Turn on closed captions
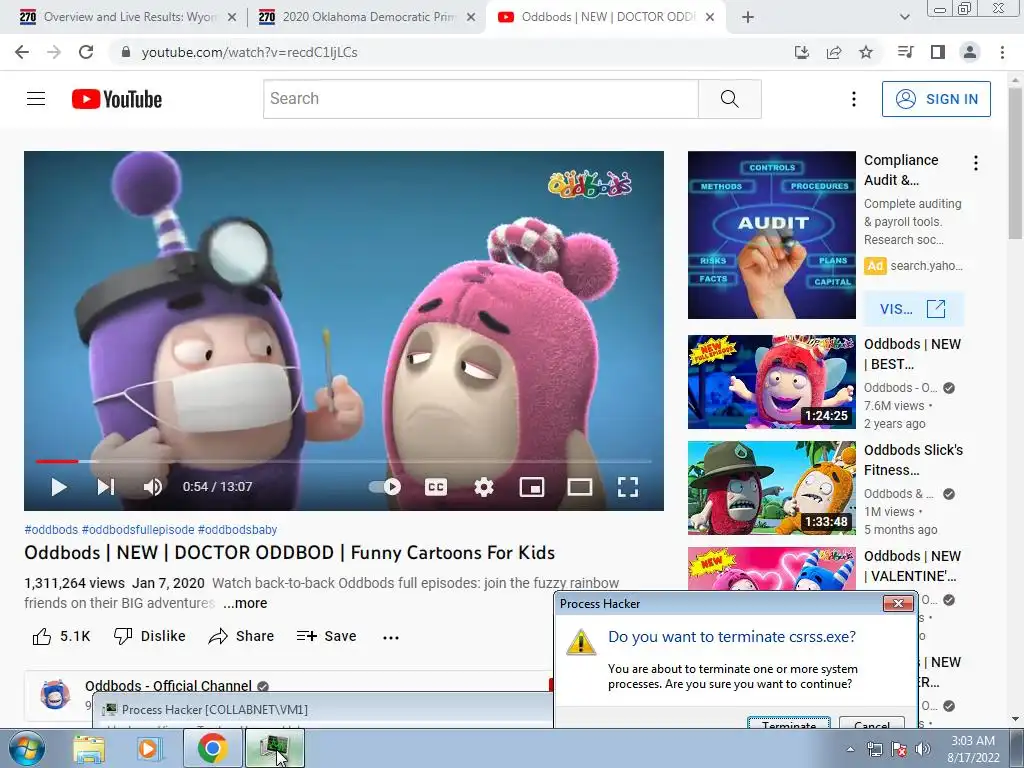 point(436,487)
